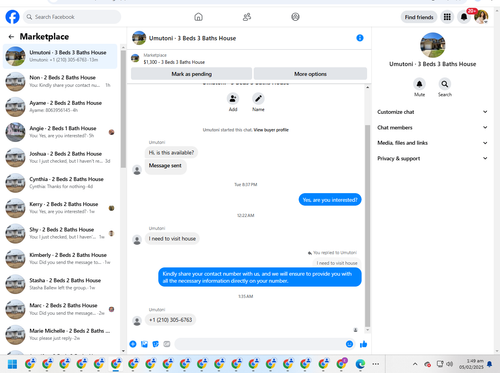Open Shy 2 Beds 2 Baths conversation
The width and height of the screenshot is (500, 373).
[x=60, y=233]
